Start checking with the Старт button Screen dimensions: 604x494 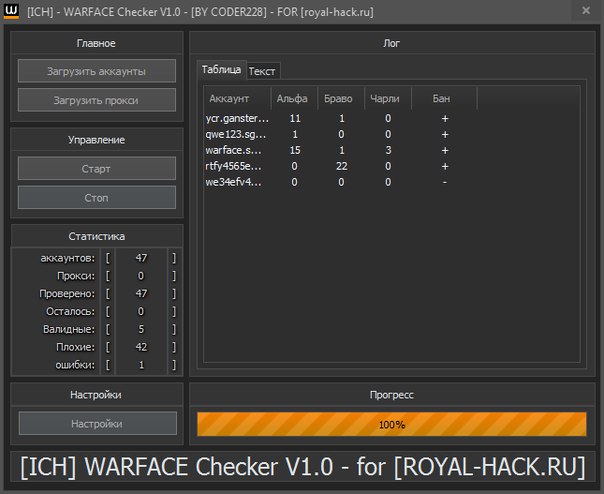97,168
